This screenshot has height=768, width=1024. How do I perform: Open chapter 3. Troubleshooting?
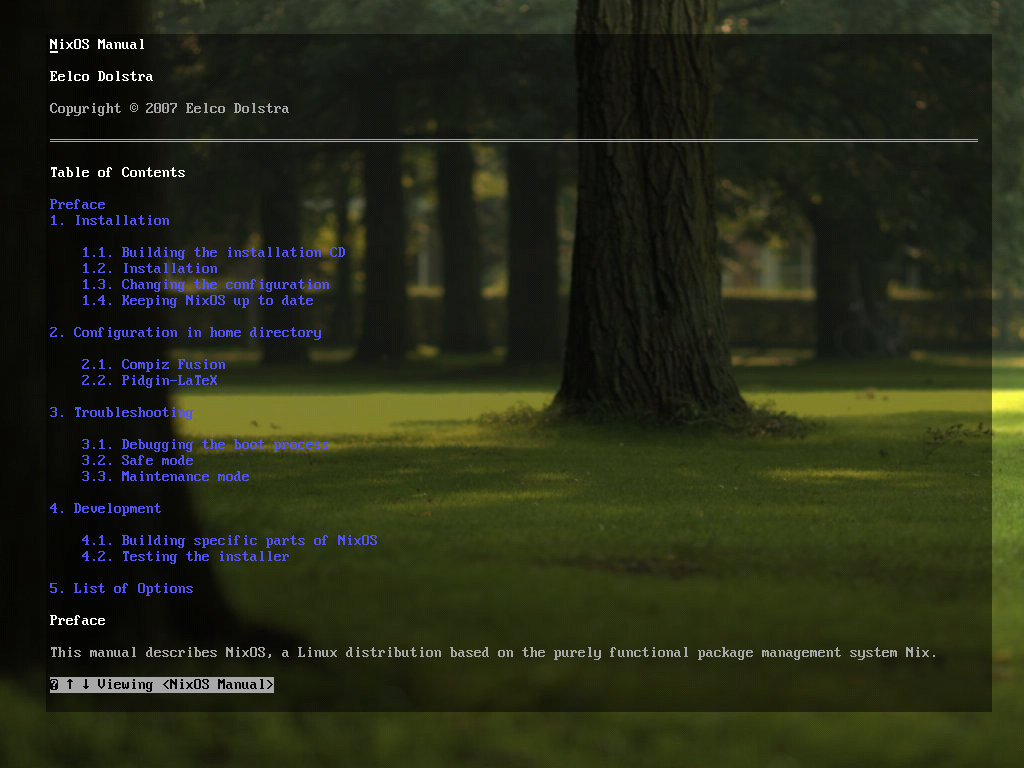[x=121, y=412]
